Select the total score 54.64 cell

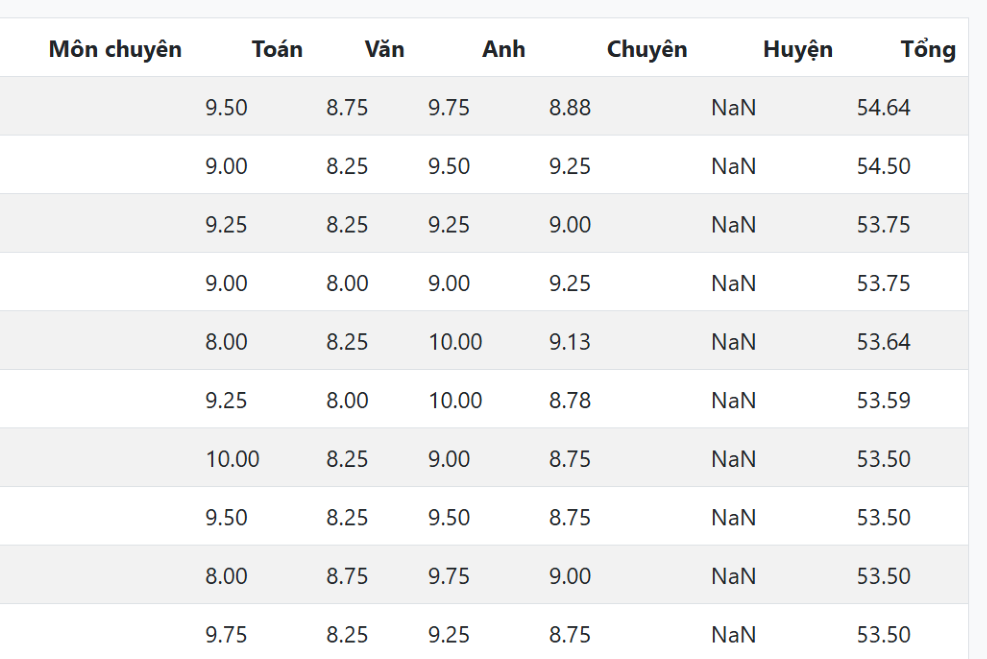(x=883, y=108)
